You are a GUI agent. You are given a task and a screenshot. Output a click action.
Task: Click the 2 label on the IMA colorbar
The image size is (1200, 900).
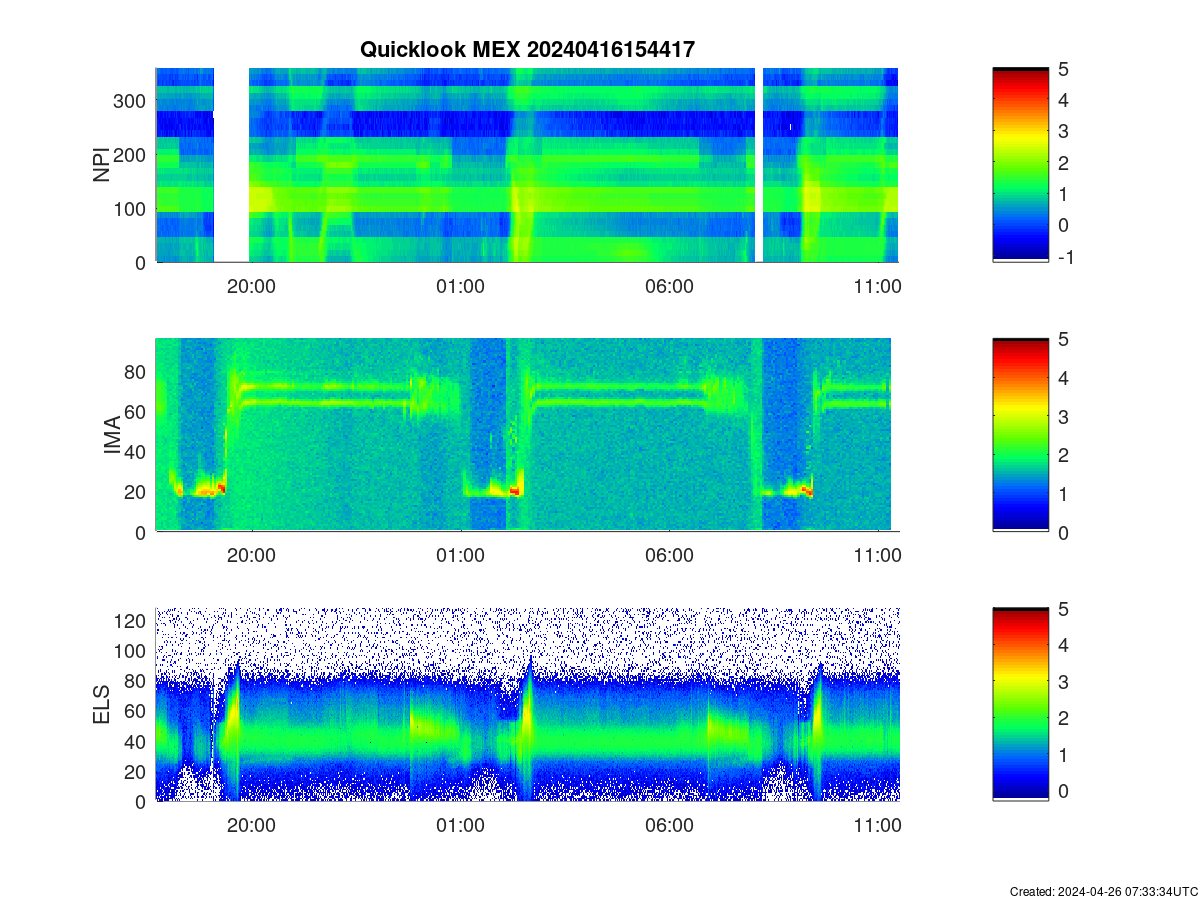tap(1064, 455)
